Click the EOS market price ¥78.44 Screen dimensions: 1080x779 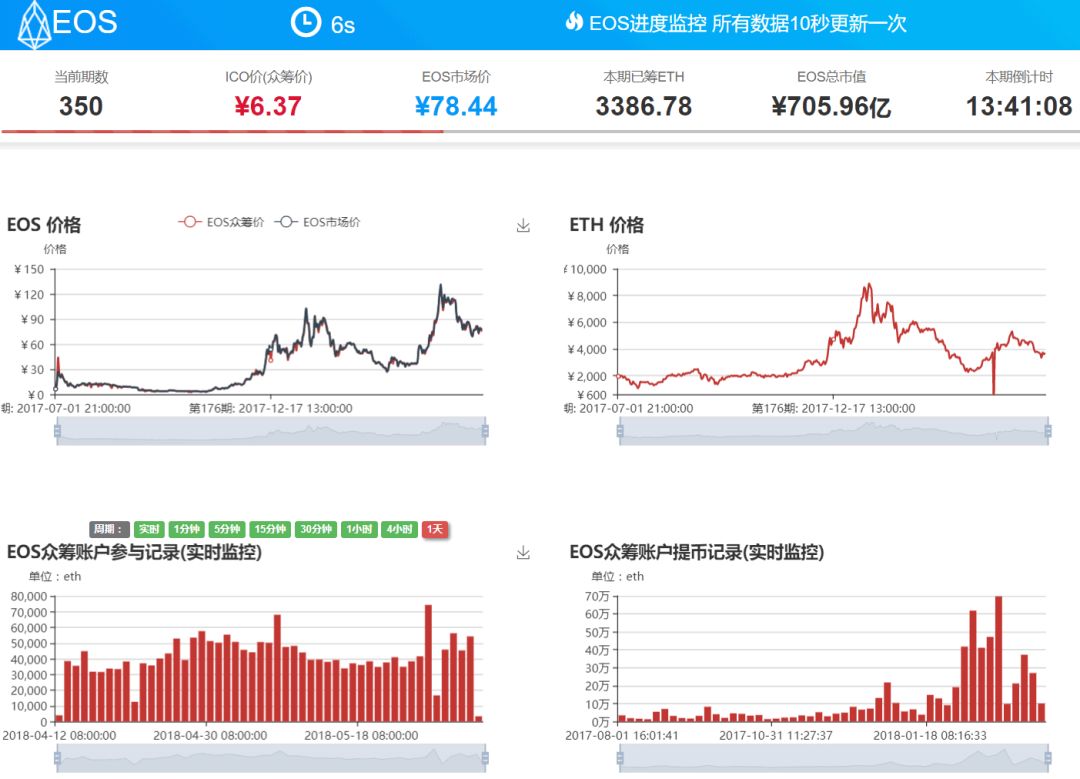(456, 106)
